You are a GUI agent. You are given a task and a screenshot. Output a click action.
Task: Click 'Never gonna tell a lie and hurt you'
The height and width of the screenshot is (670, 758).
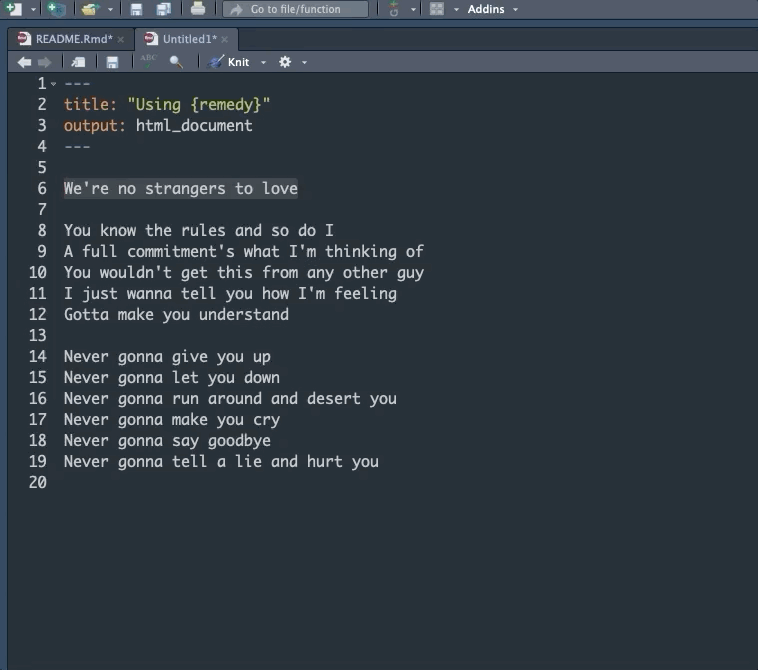221,462
